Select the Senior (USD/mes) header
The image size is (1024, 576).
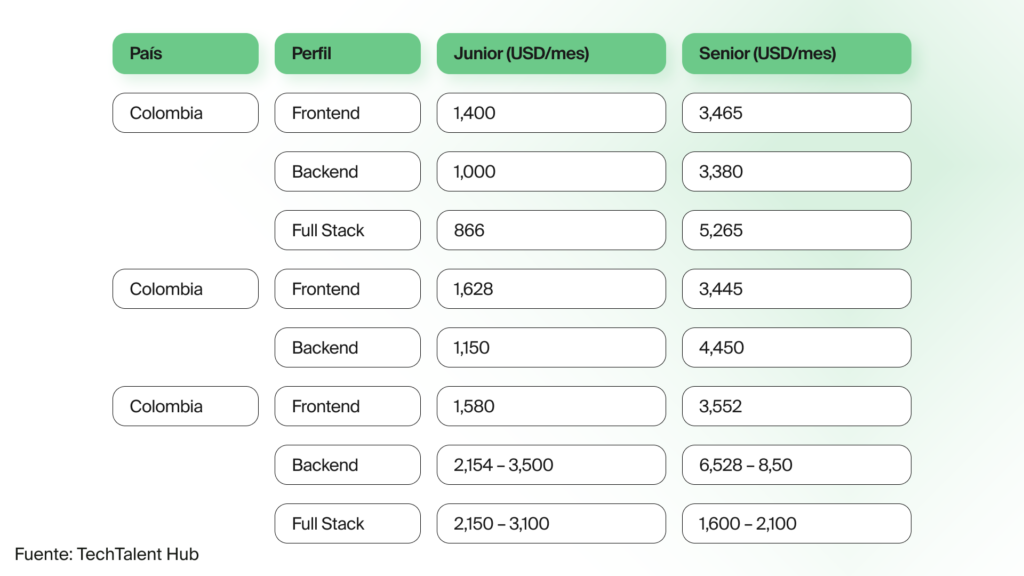(797, 54)
